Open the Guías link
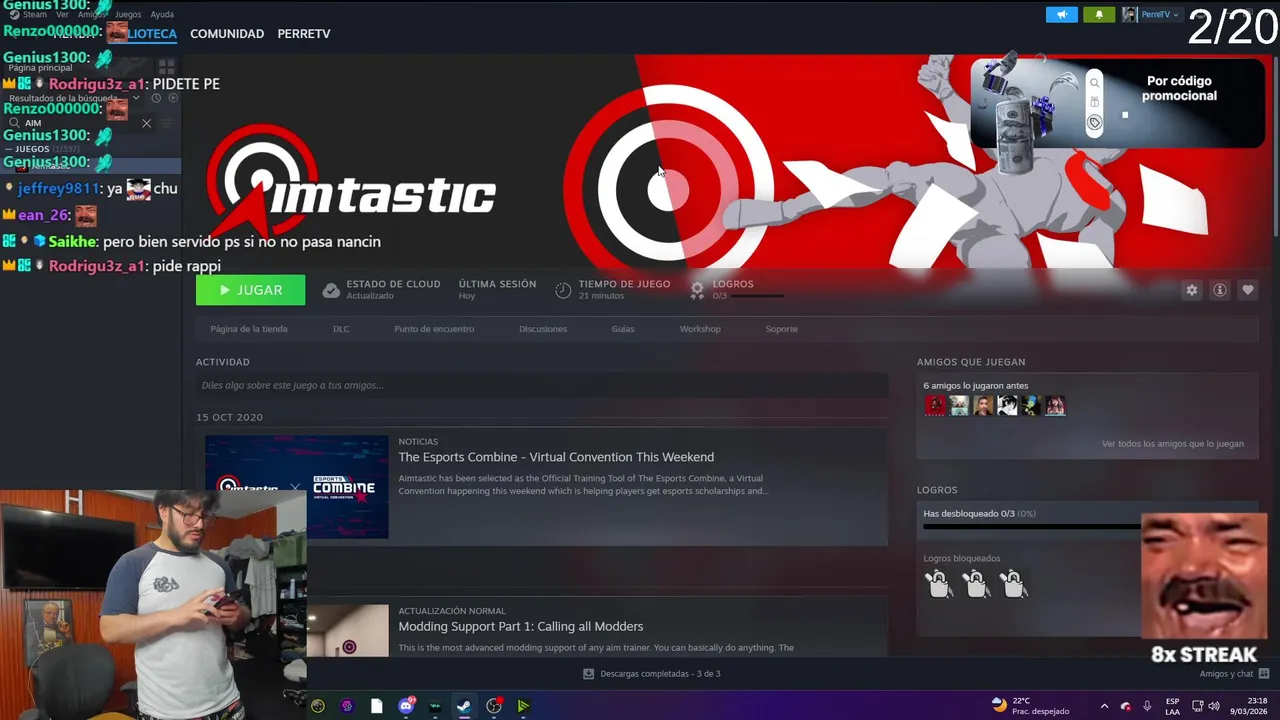1280x720 pixels. [x=623, y=329]
